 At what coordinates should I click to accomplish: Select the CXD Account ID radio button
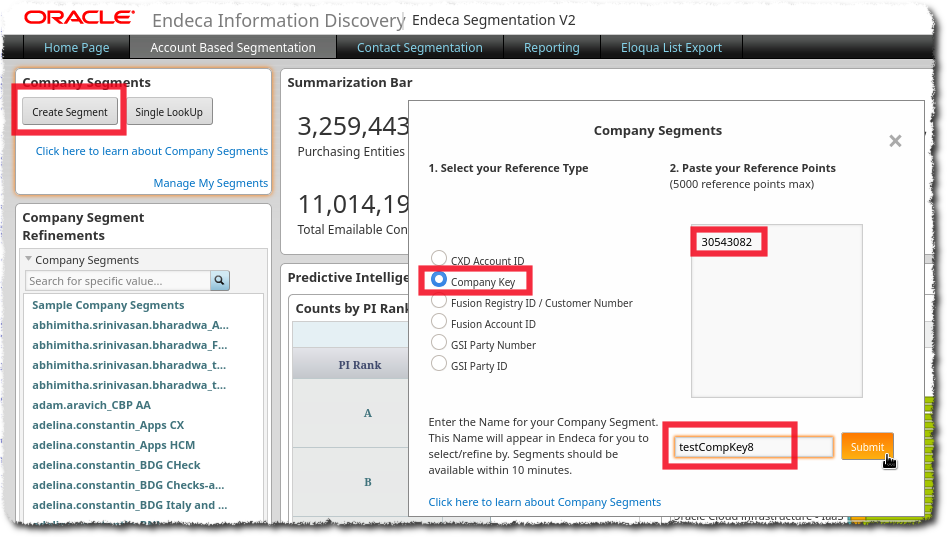pyautogui.click(x=439, y=259)
